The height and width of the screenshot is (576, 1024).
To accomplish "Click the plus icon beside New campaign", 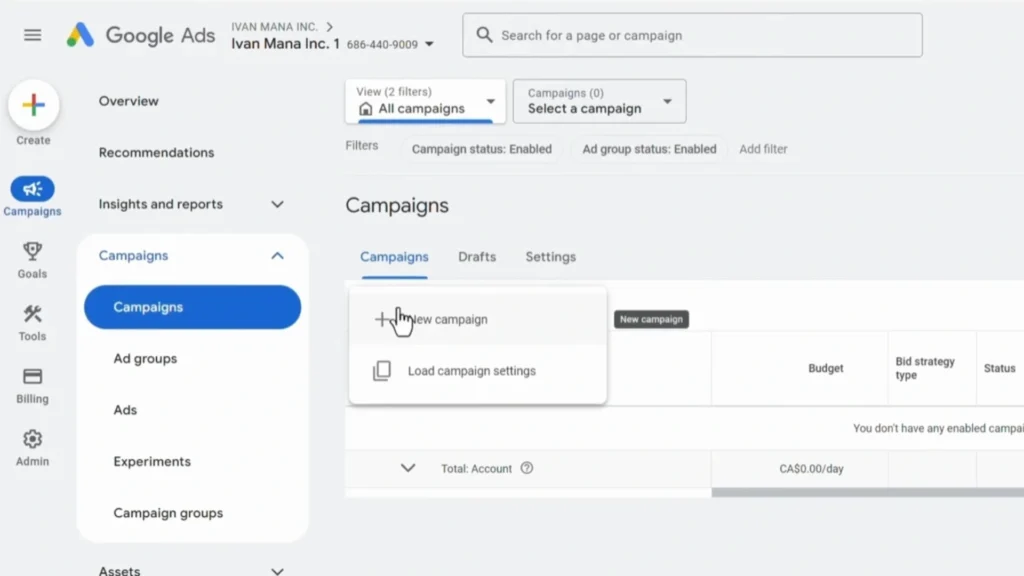I will click(x=382, y=319).
